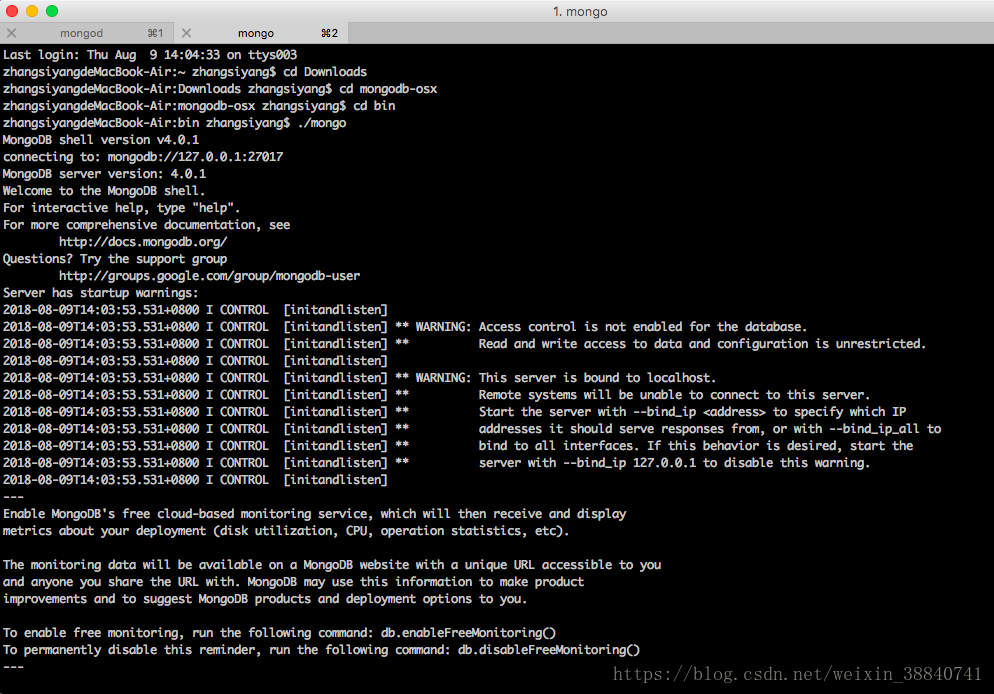This screenshot has height=694, width=994.
Task: Click the green zoom window button
Action: click(52, 11)
